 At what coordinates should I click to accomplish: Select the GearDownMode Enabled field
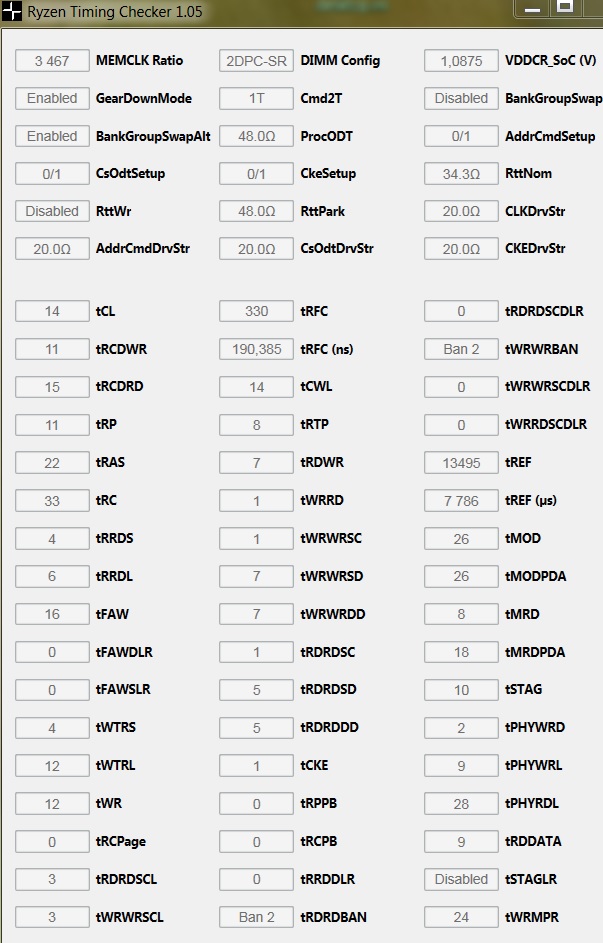[x=52, y=99]
